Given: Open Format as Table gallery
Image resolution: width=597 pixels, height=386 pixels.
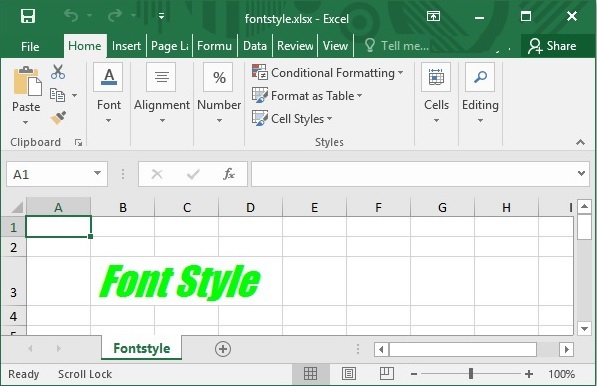Looking at the screenshot, I should tap(307, 96).
